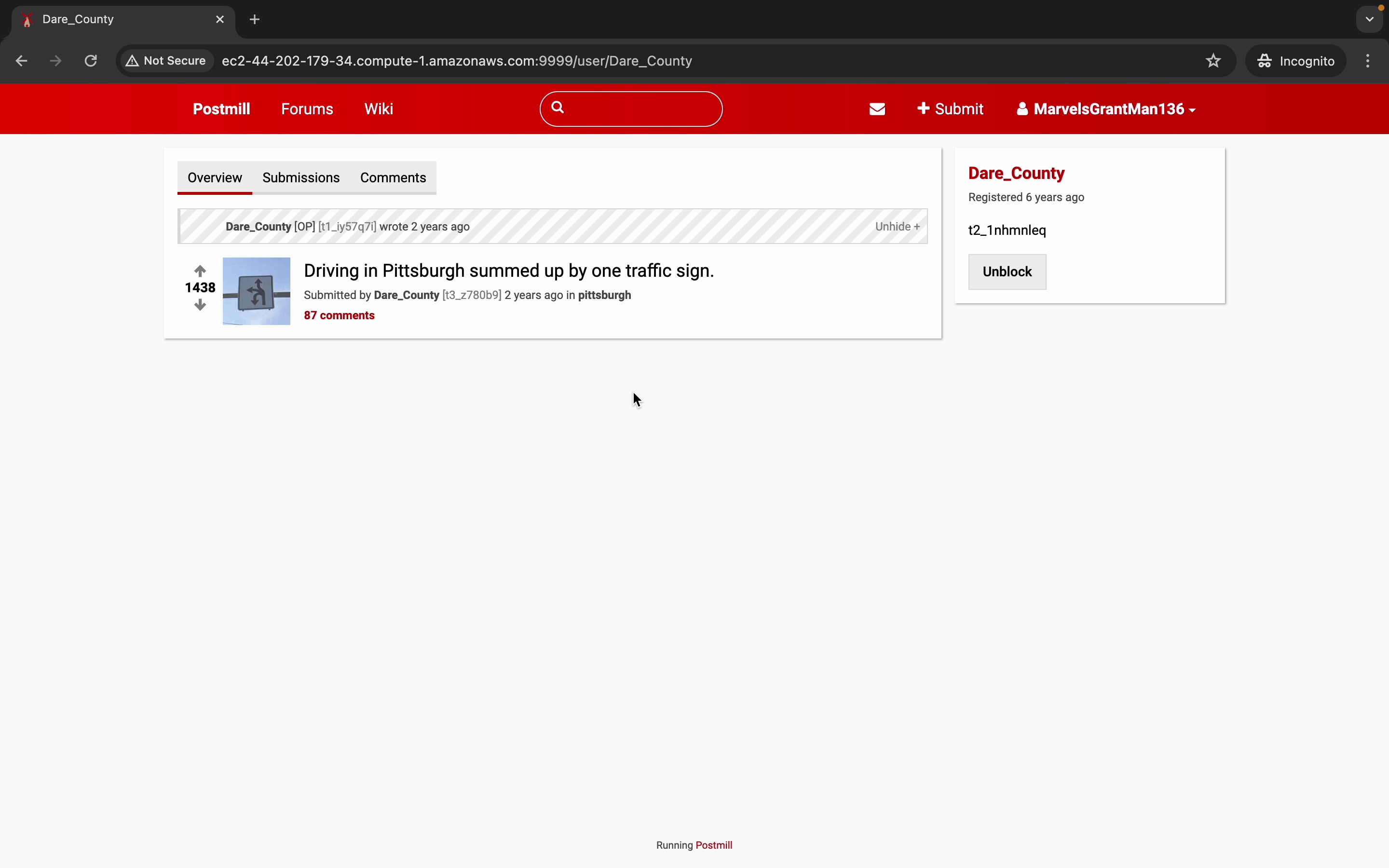Downvote the Pittsburgh traffic sign post

pyautogui.click(x=200, y=305)
